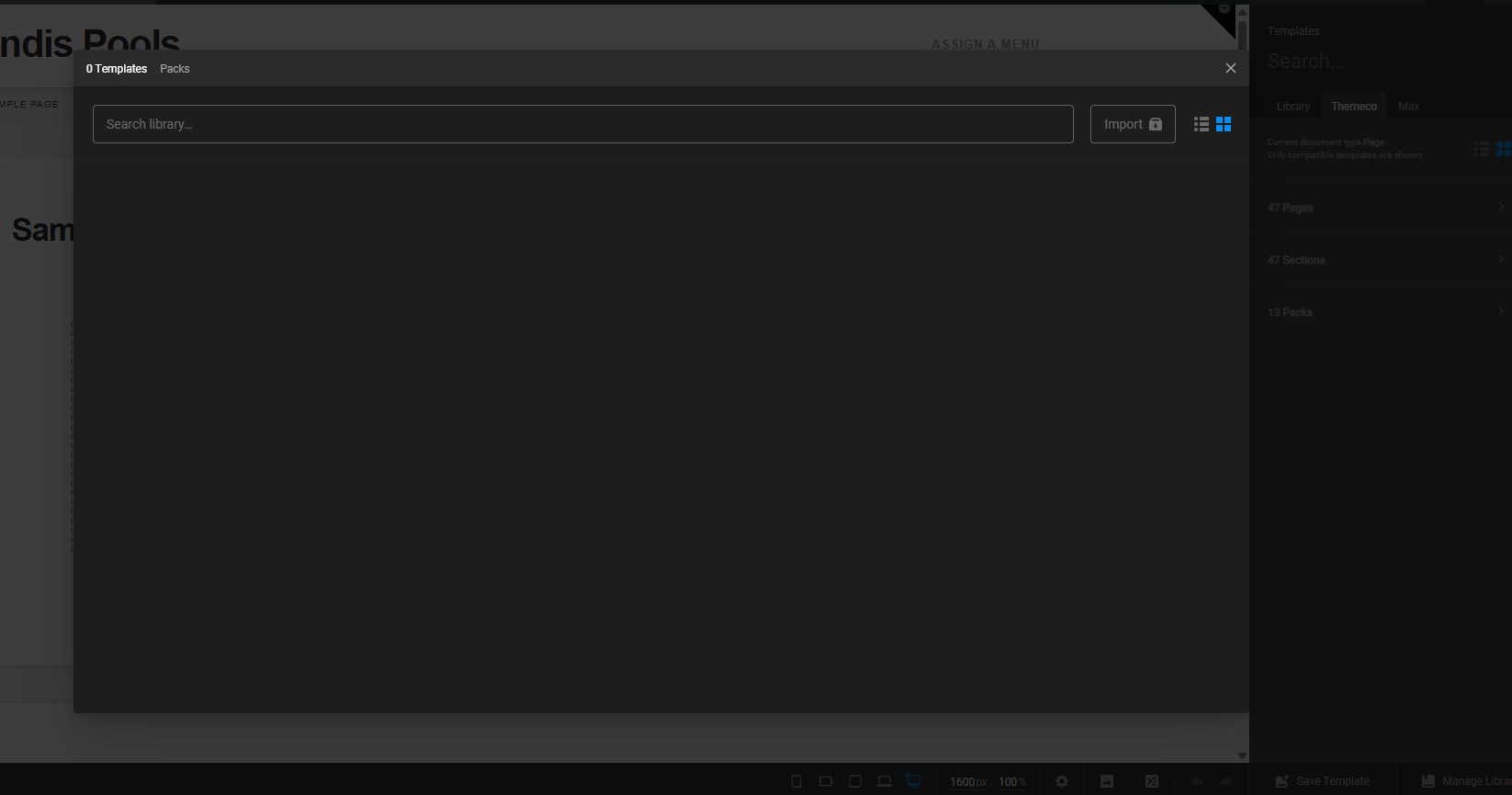Open the Packs tab
The width and height of the screenshot is (1512, 795).
click(175, 69)
